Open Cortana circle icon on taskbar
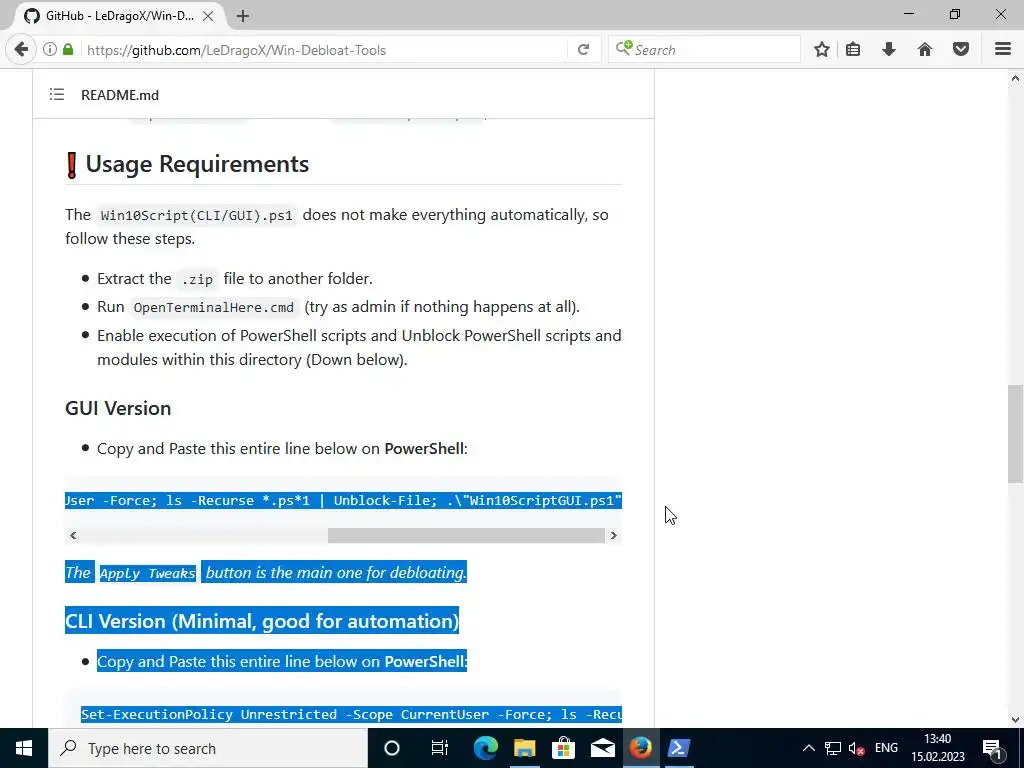 392,748
